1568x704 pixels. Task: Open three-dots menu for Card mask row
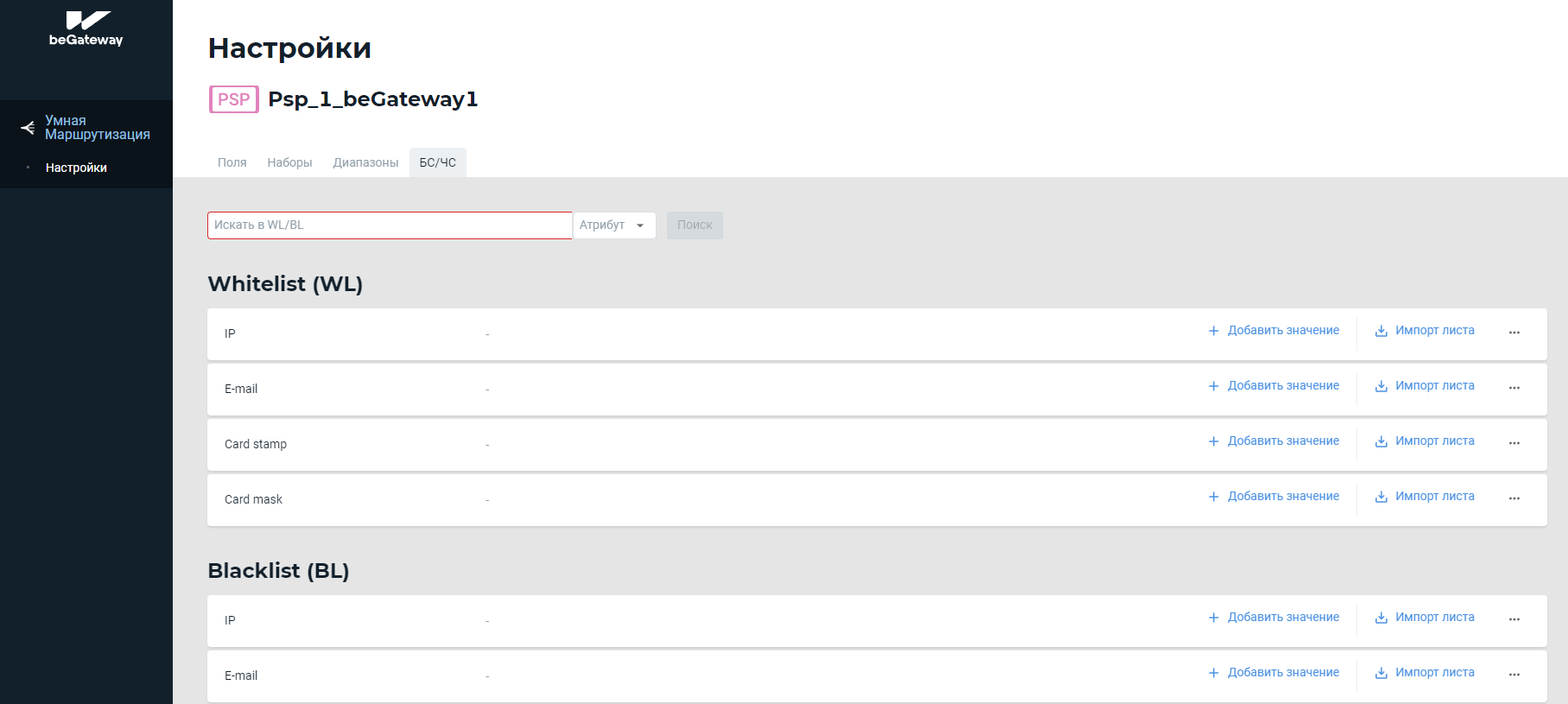click(1514, 498)
